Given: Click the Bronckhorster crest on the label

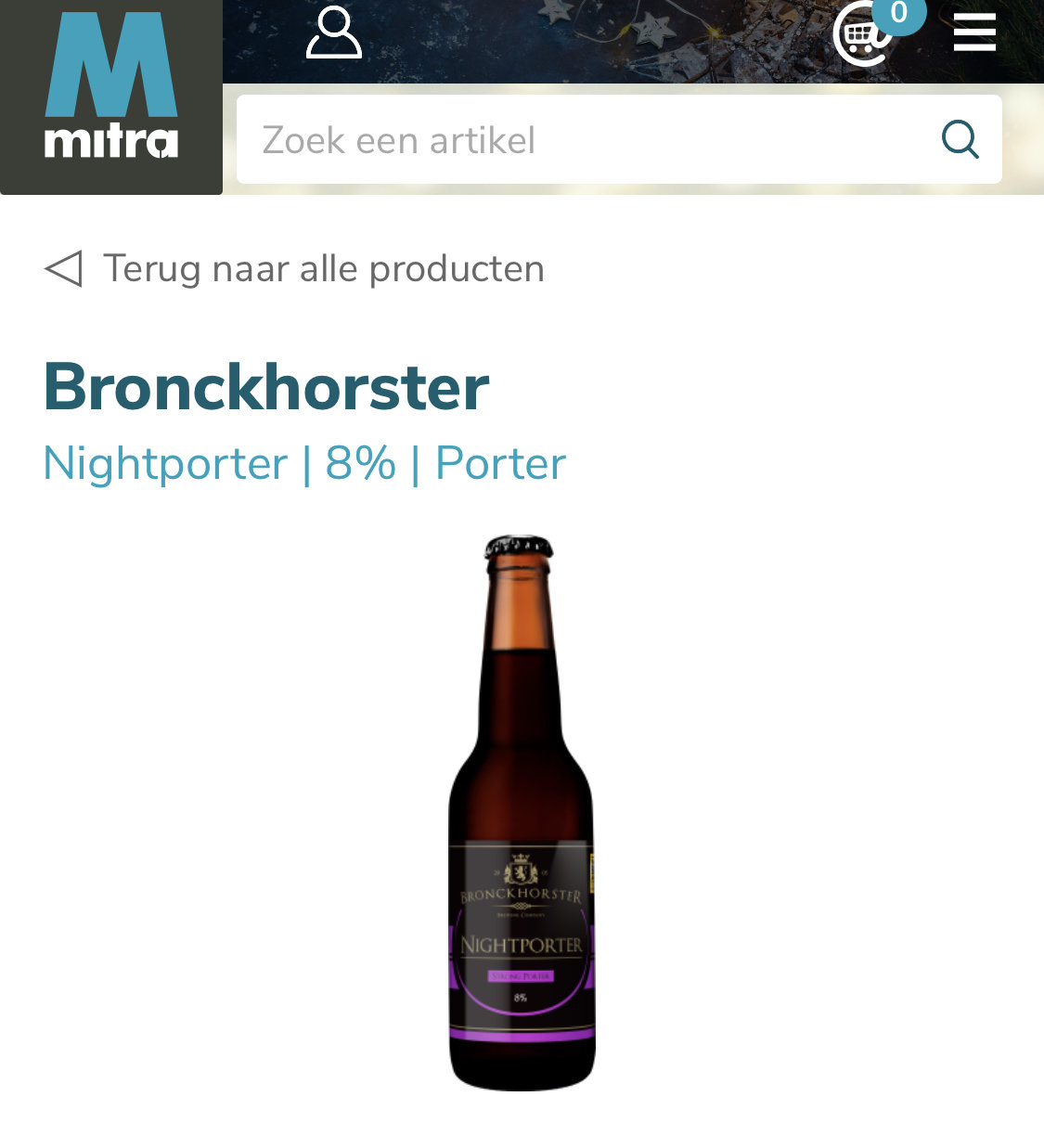Looking at the screenshot, I should click(x=521, y=871).
